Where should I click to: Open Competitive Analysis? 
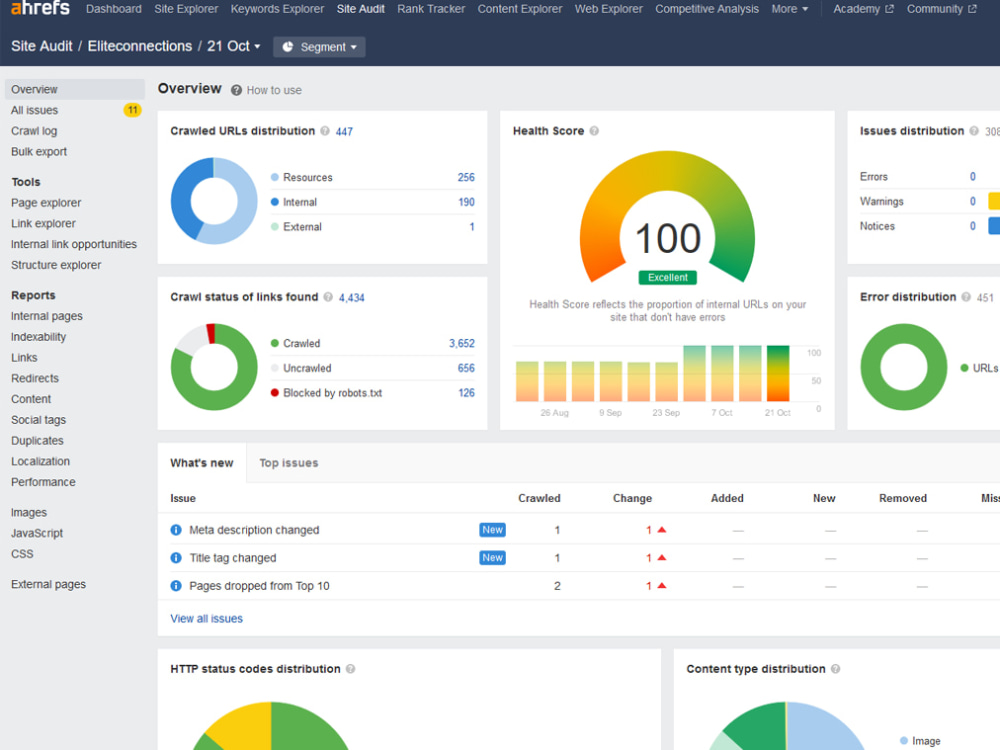pos(707,9)
